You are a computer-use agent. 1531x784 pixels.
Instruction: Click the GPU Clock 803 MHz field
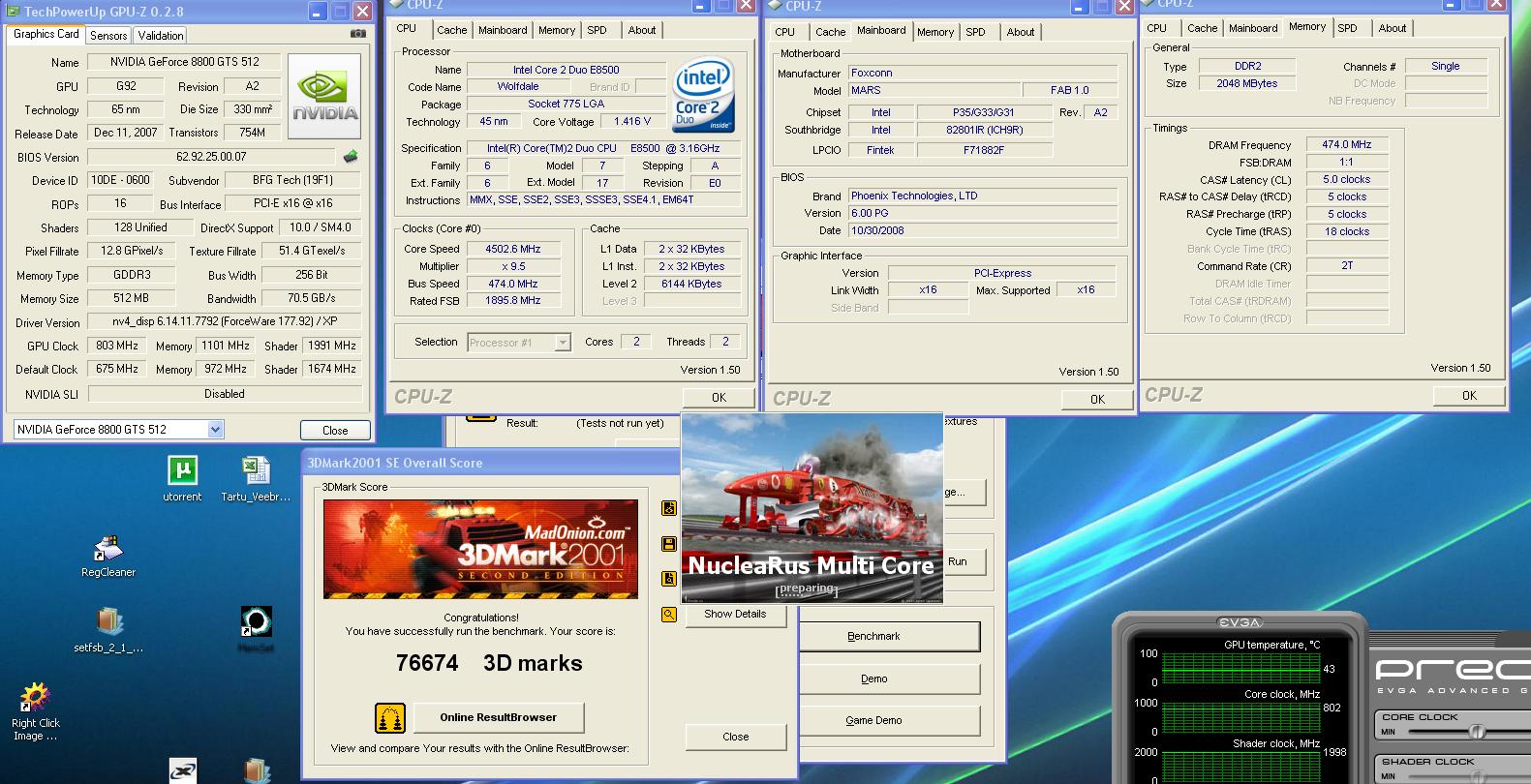coord(119,346)
